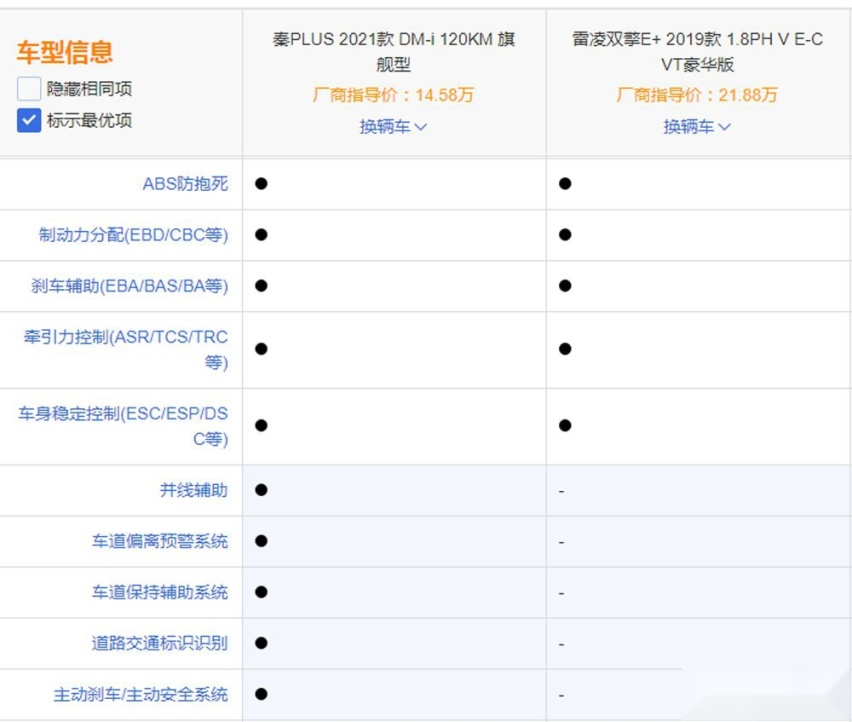The height and width of the screenshot is (722, 852).
Task: Open the 车身稳定控制(ESC/ESP/DSC等) link
Action: (123, 426)
